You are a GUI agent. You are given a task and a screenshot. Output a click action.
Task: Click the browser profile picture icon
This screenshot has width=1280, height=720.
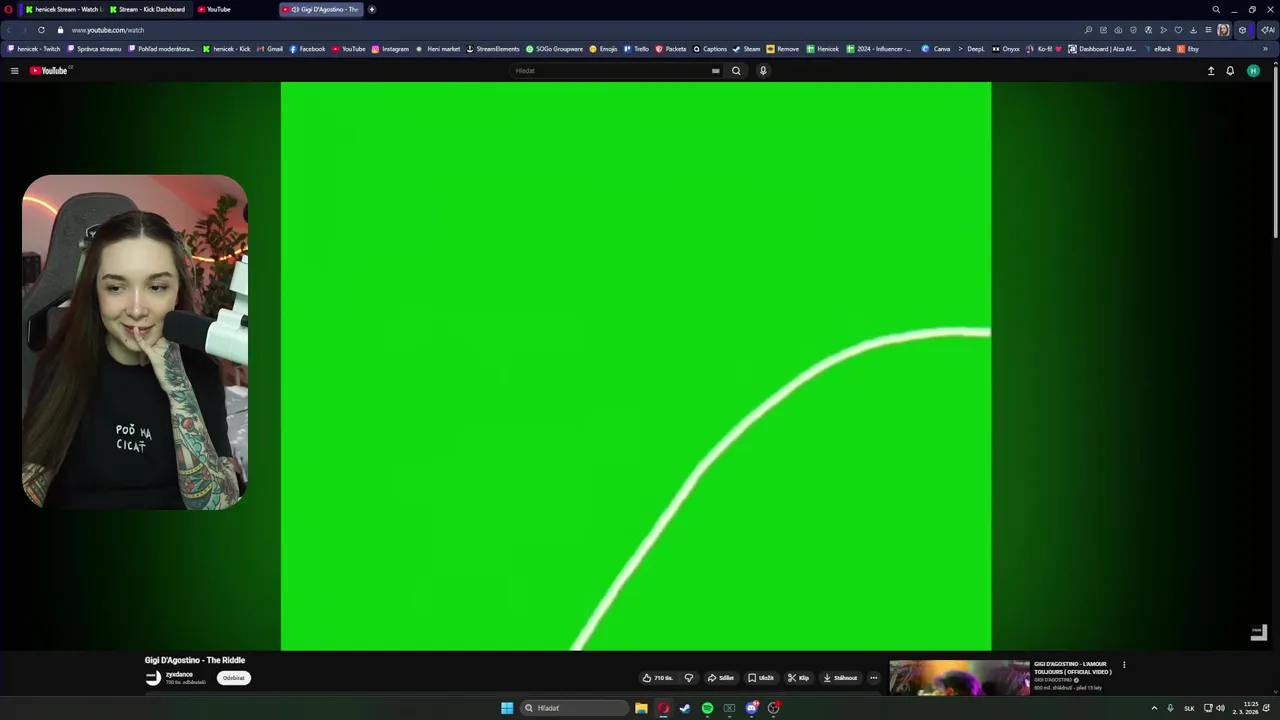point(1223,30)
